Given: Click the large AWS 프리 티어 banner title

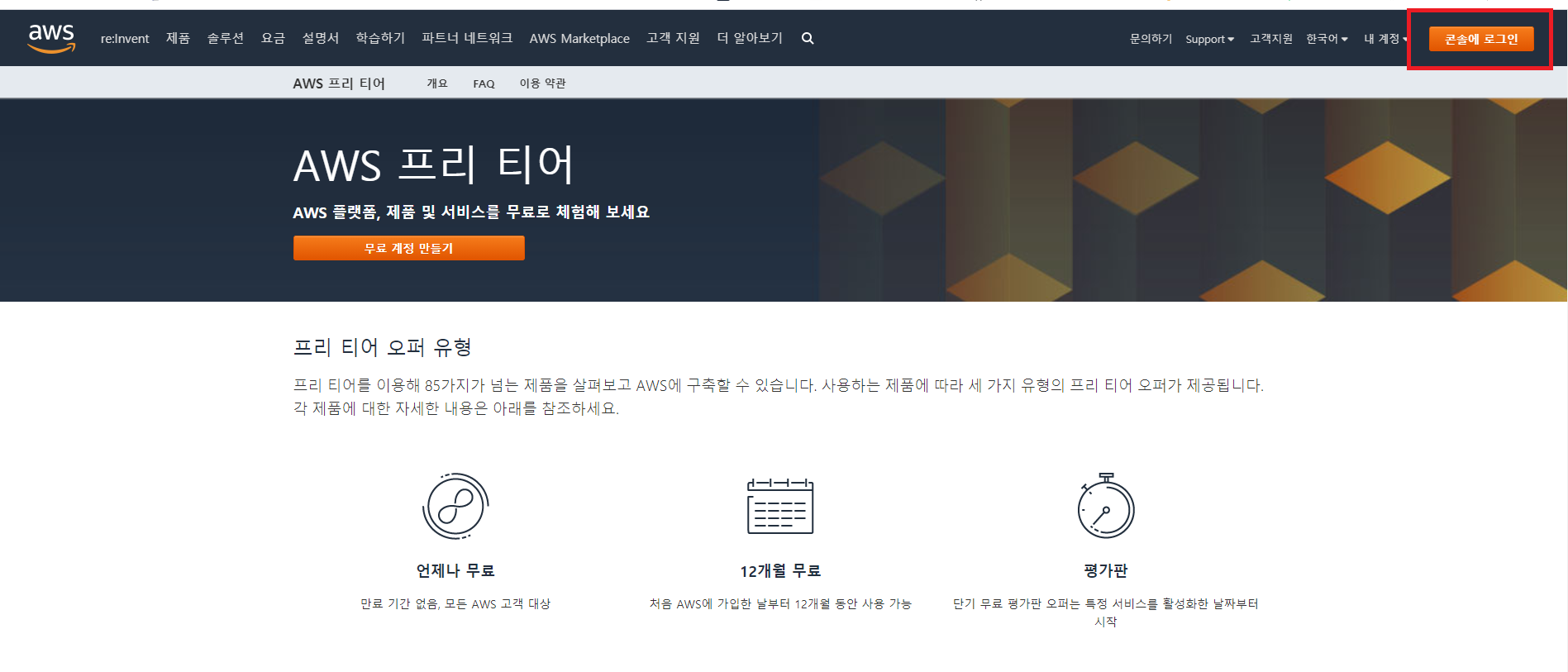Looking at the screenshot, I should tap(434, 165).
